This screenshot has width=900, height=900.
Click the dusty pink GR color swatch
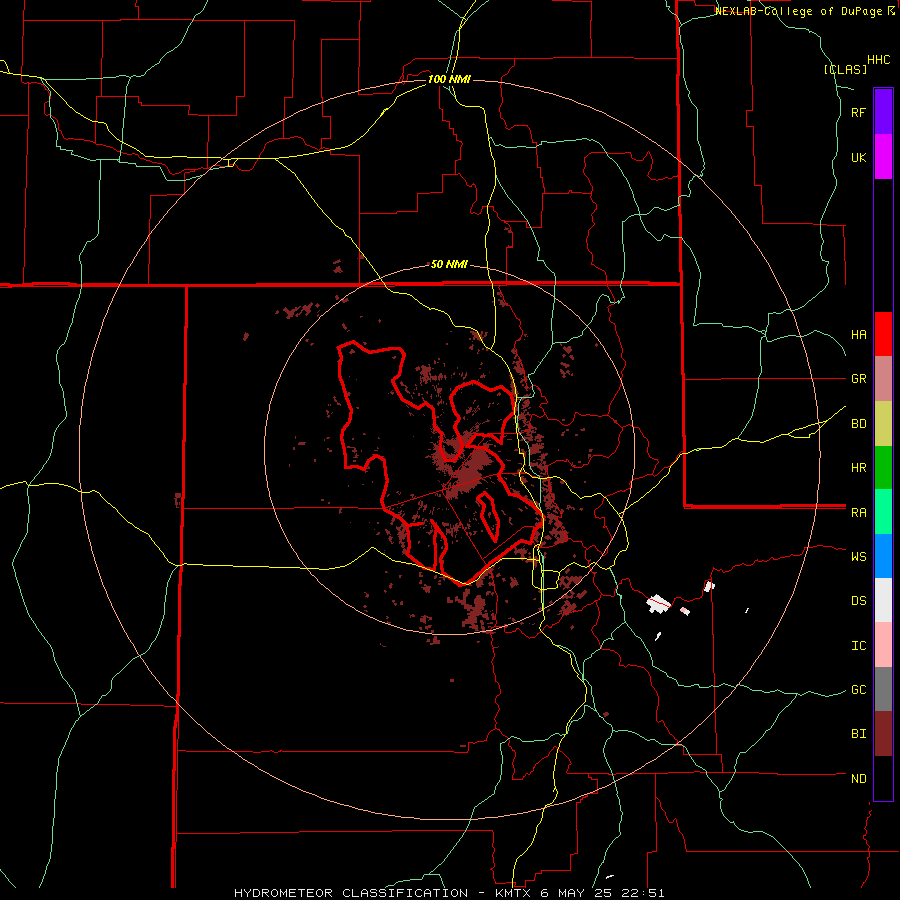click(883, 379)
